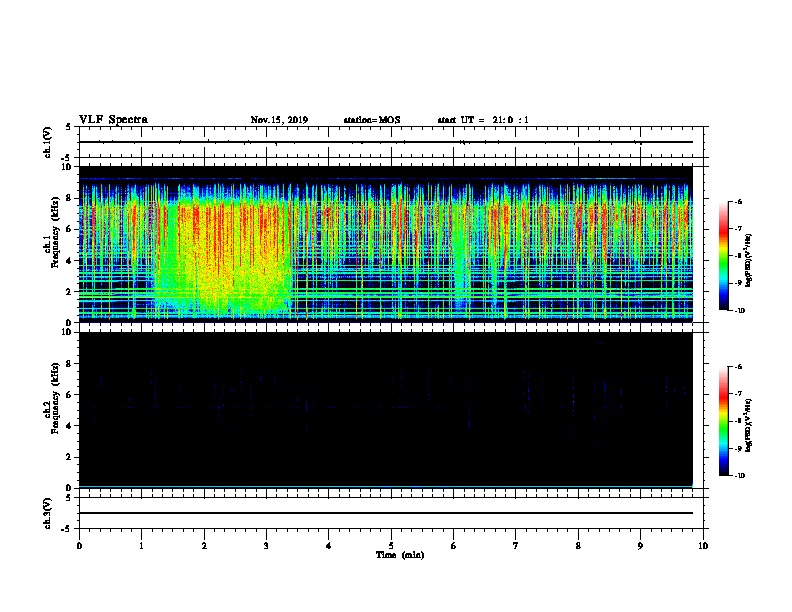Click the time axis tick label '9'
The width and height of the screenshot is (792, 612).
point(640,546)
